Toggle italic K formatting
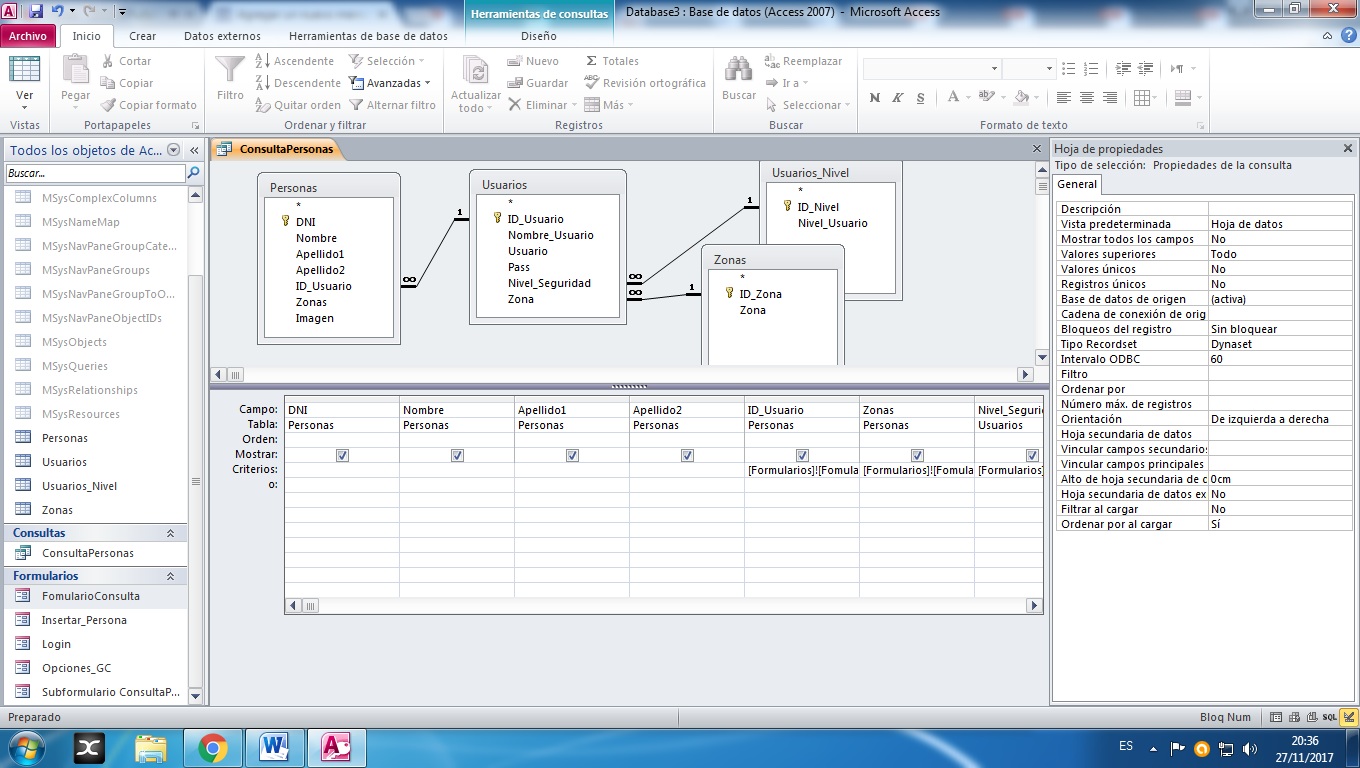Screen dimensions: 1360x768 coord(897,98)
